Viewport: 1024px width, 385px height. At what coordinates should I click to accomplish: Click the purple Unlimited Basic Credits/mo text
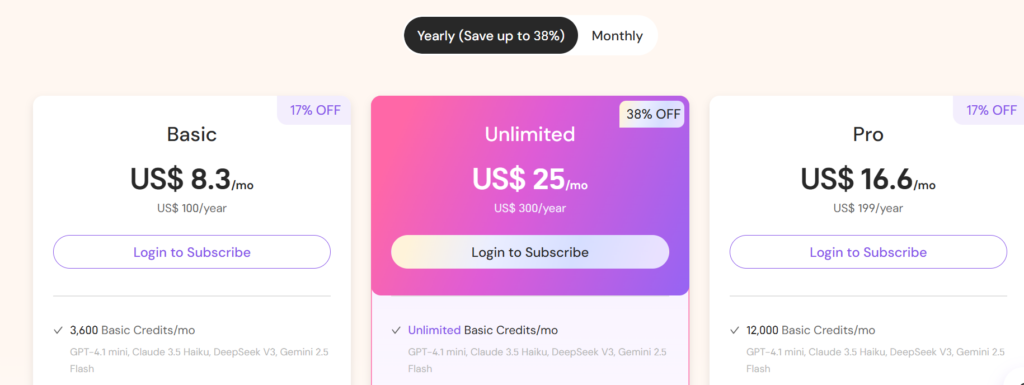(x=483, y=330)
